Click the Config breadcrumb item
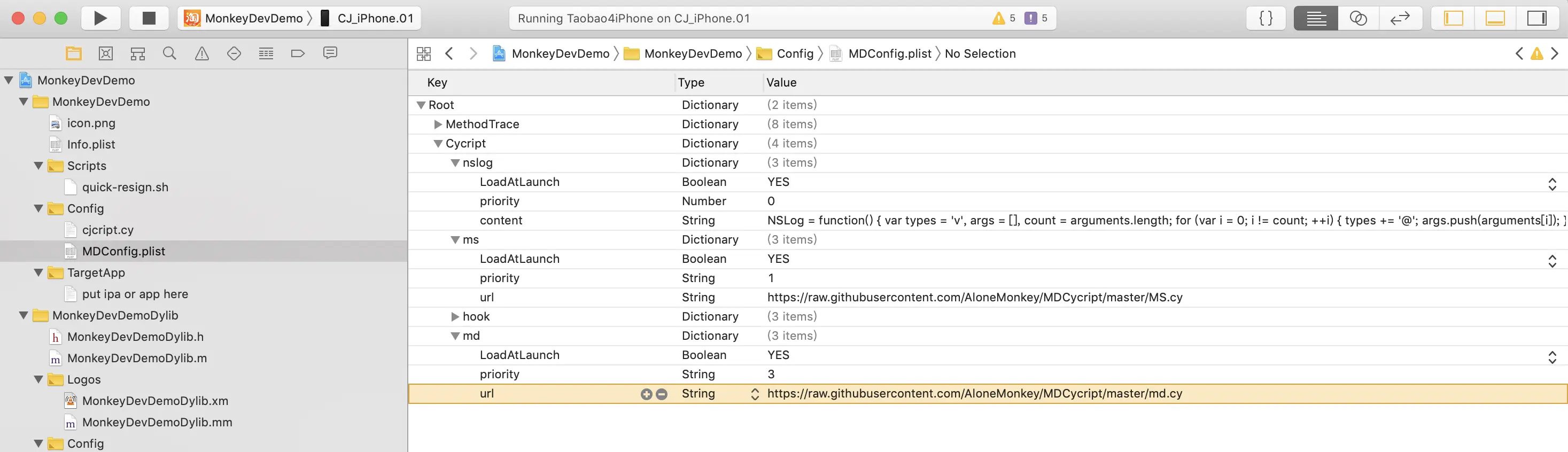The height and width of the screenshot is (452, 1568). [794, 53]
